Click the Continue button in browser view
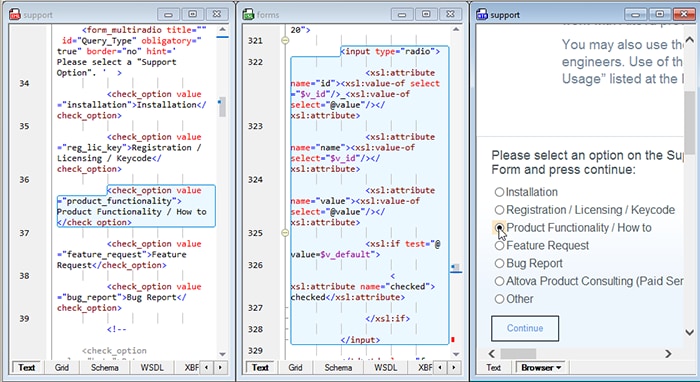Screen dimensions: 700x382 pyautogui.click(x=525, y=328)
